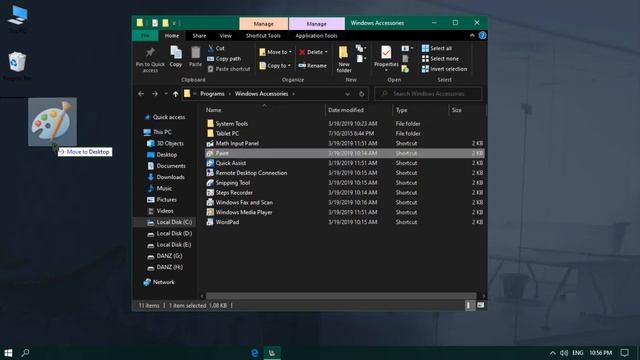The height and width of the screenshot is (360, 640).
Task: Open the Move to dropdown
Action: pyautogui.click(x=276, y=52)
